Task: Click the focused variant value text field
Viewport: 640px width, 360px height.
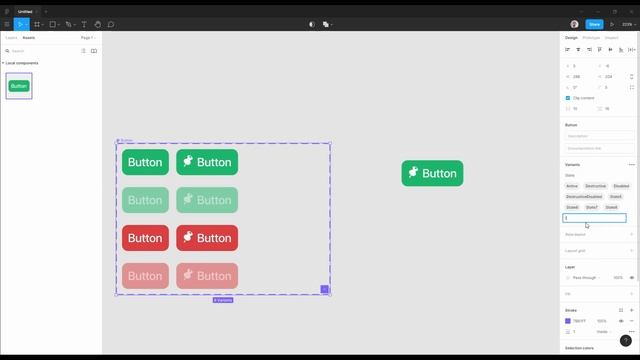Action: tap(594, 218)
